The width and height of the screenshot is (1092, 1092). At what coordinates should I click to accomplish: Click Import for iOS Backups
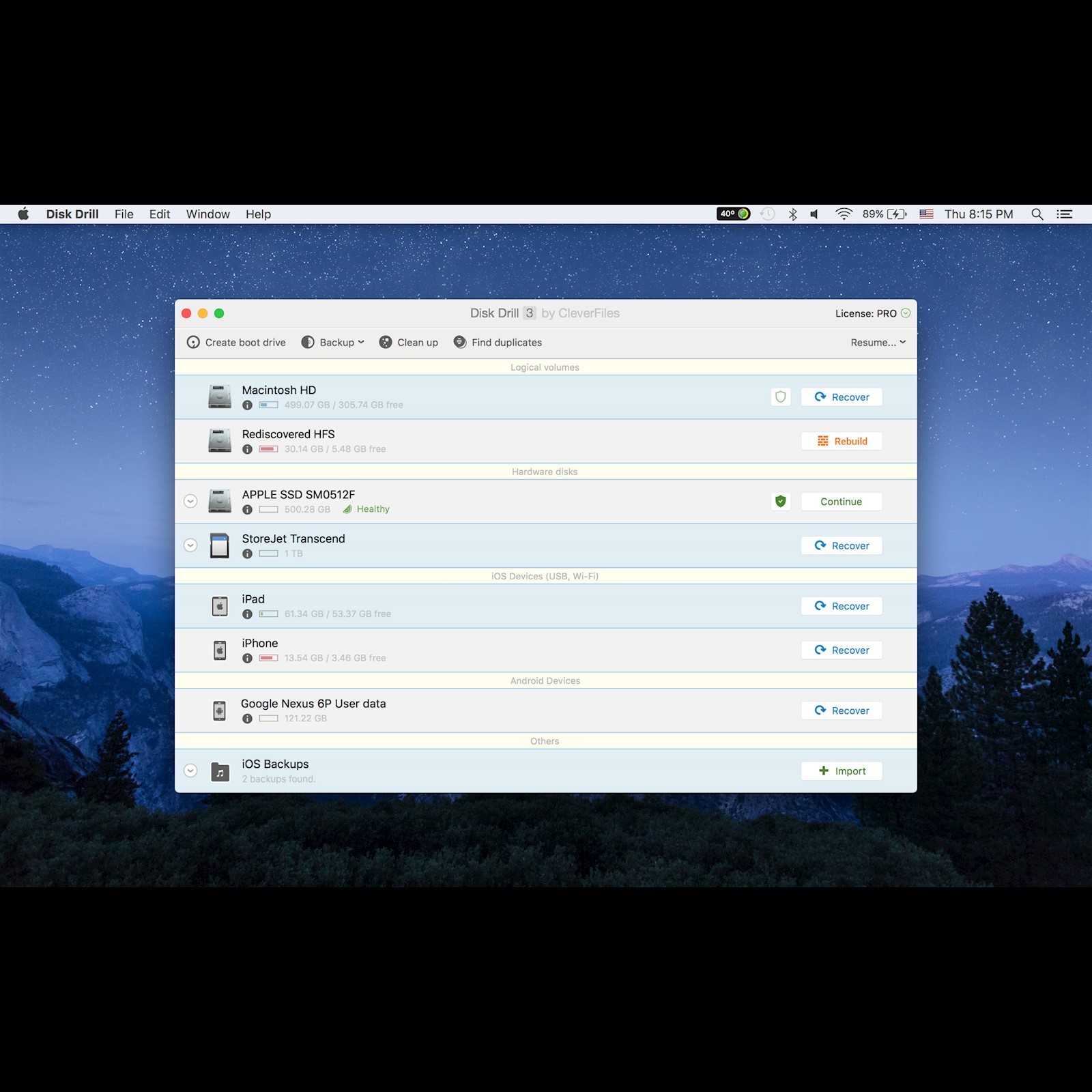[x=842, y=771]
